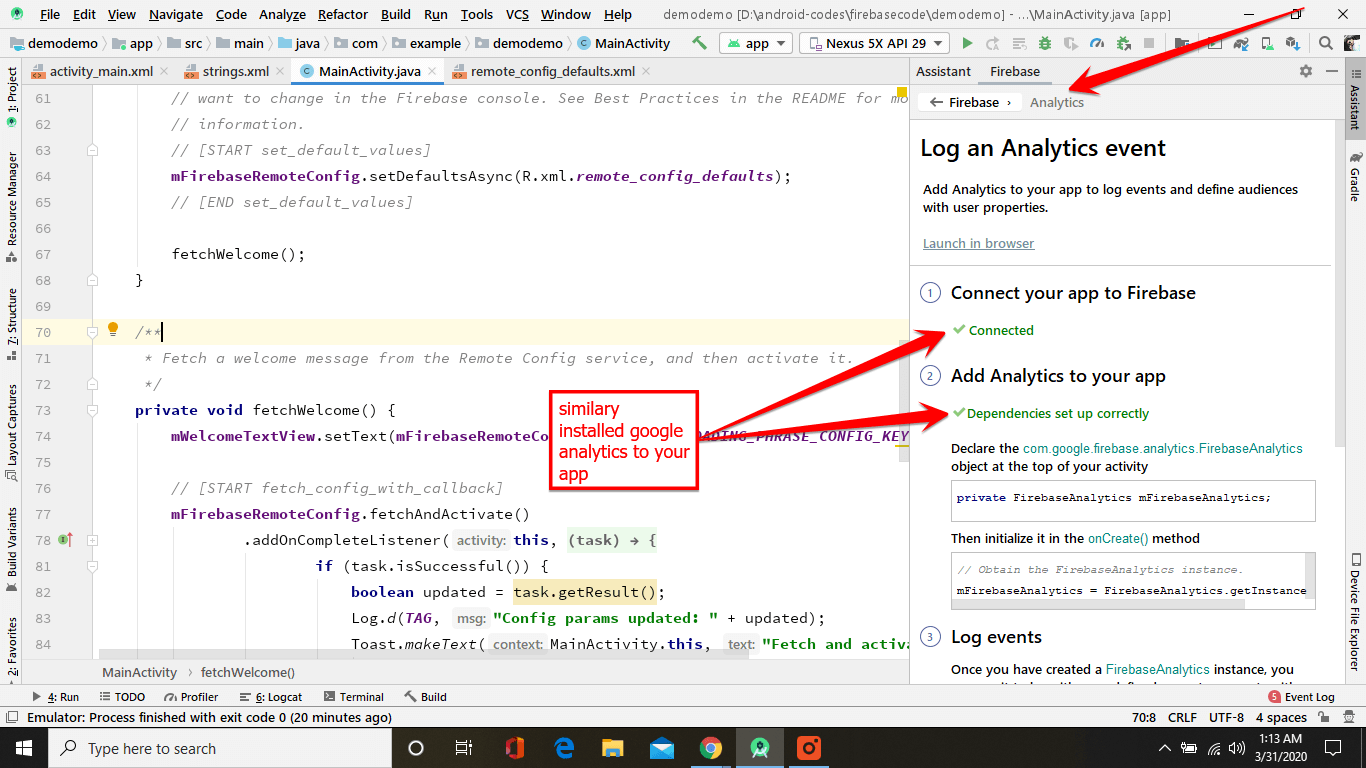Open the VCS menu
The width and height of the screenshot is (1366, 768).
pyautogui.click(x=517, y=14)
